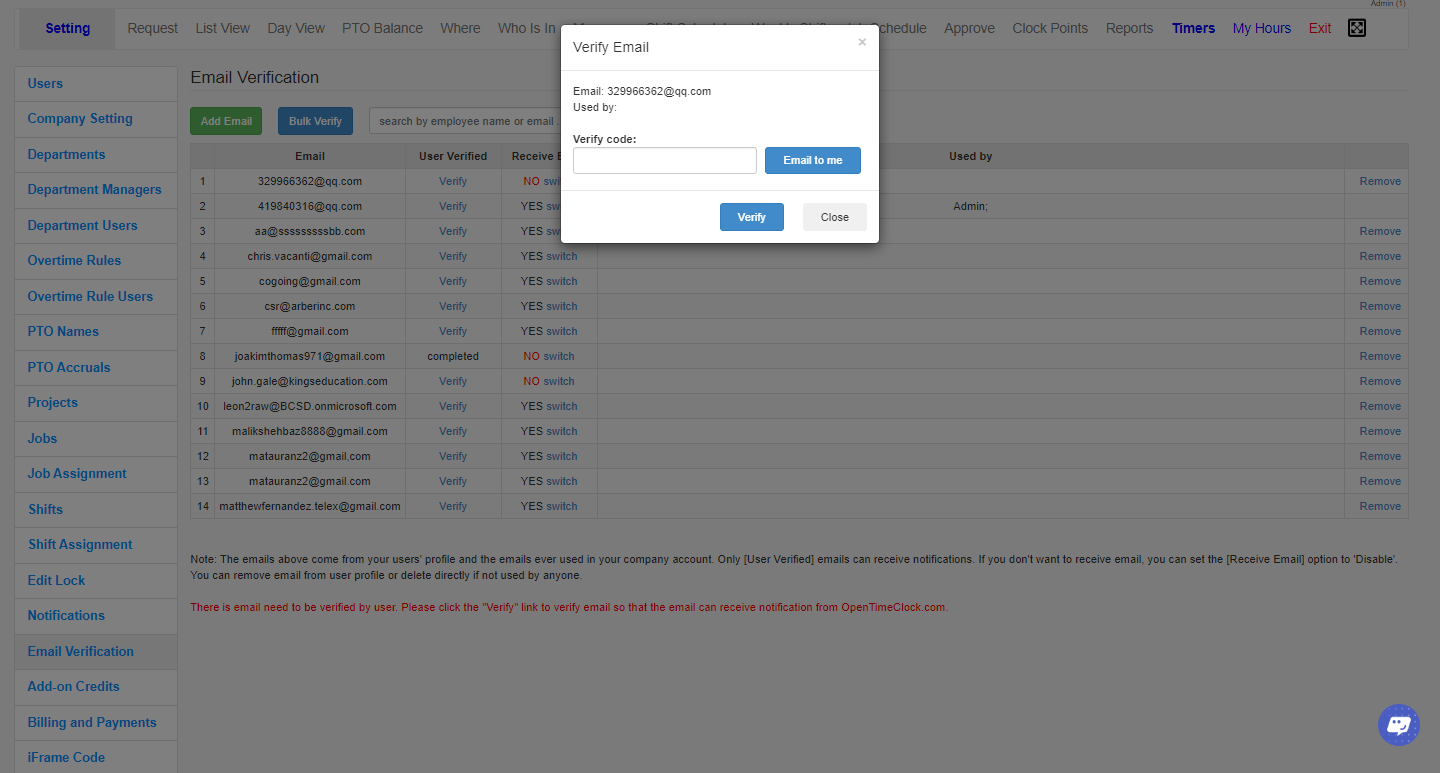Click the Verify code input field
This screenshot has width=1440, height=773.
click(x=664, y=160)
